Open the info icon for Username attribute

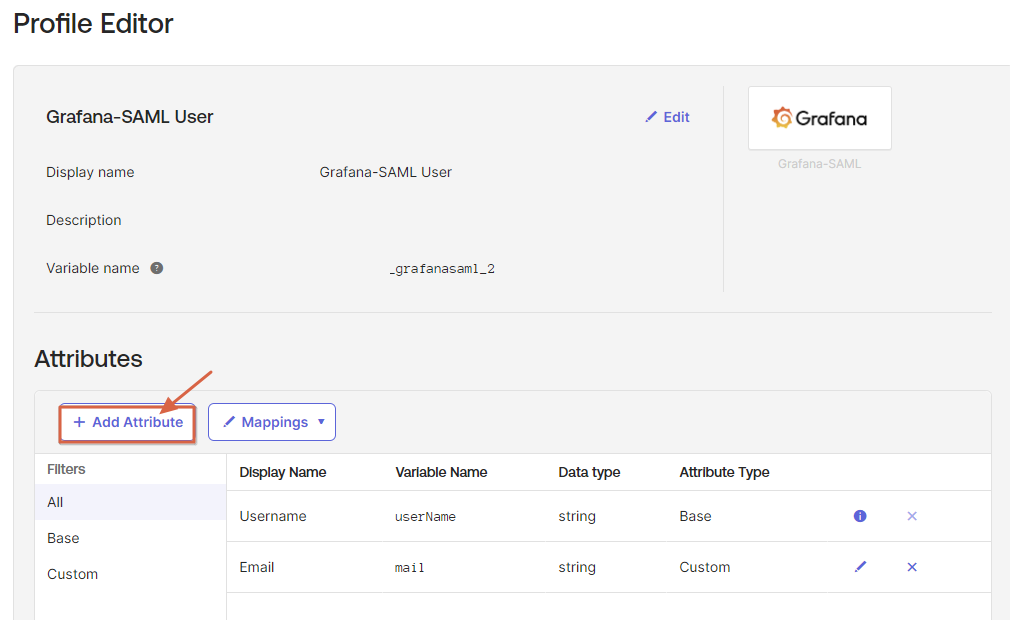coord(860,516)
